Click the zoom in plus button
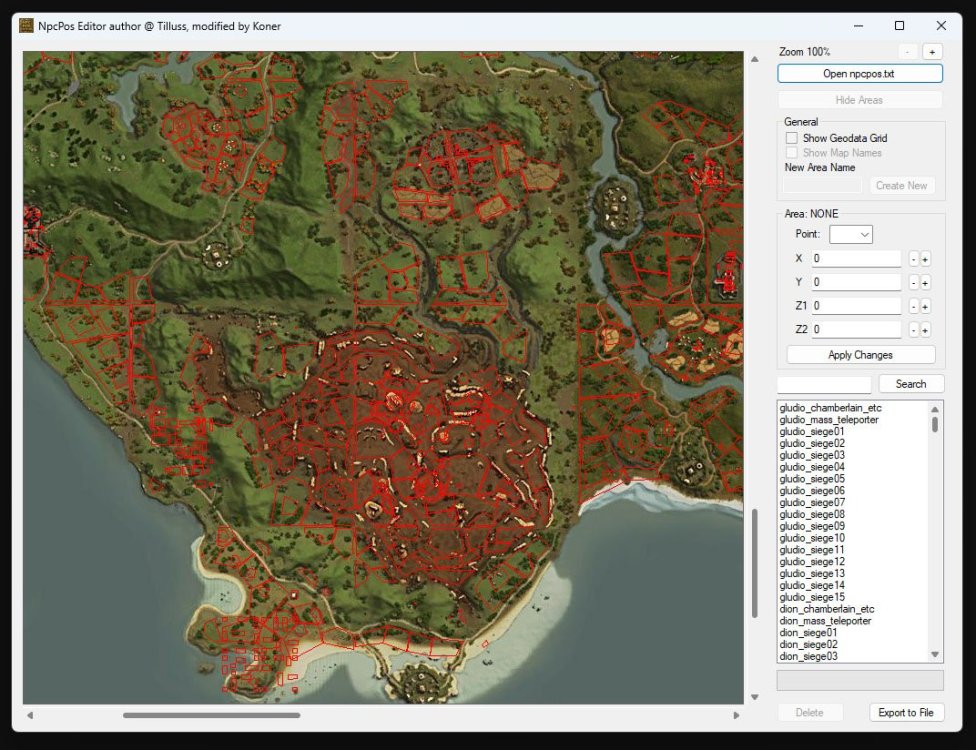Viewport: 976px width, 750px height. (x=932, y=52)
